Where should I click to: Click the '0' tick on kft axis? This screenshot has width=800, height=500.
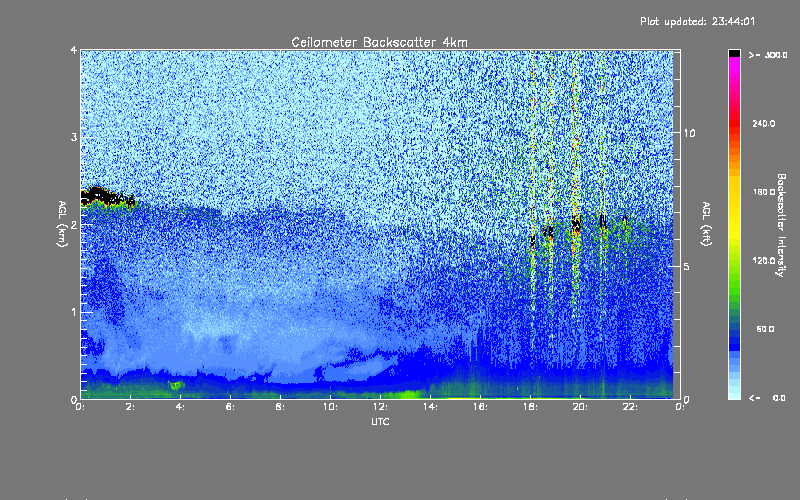click(687, 399)
